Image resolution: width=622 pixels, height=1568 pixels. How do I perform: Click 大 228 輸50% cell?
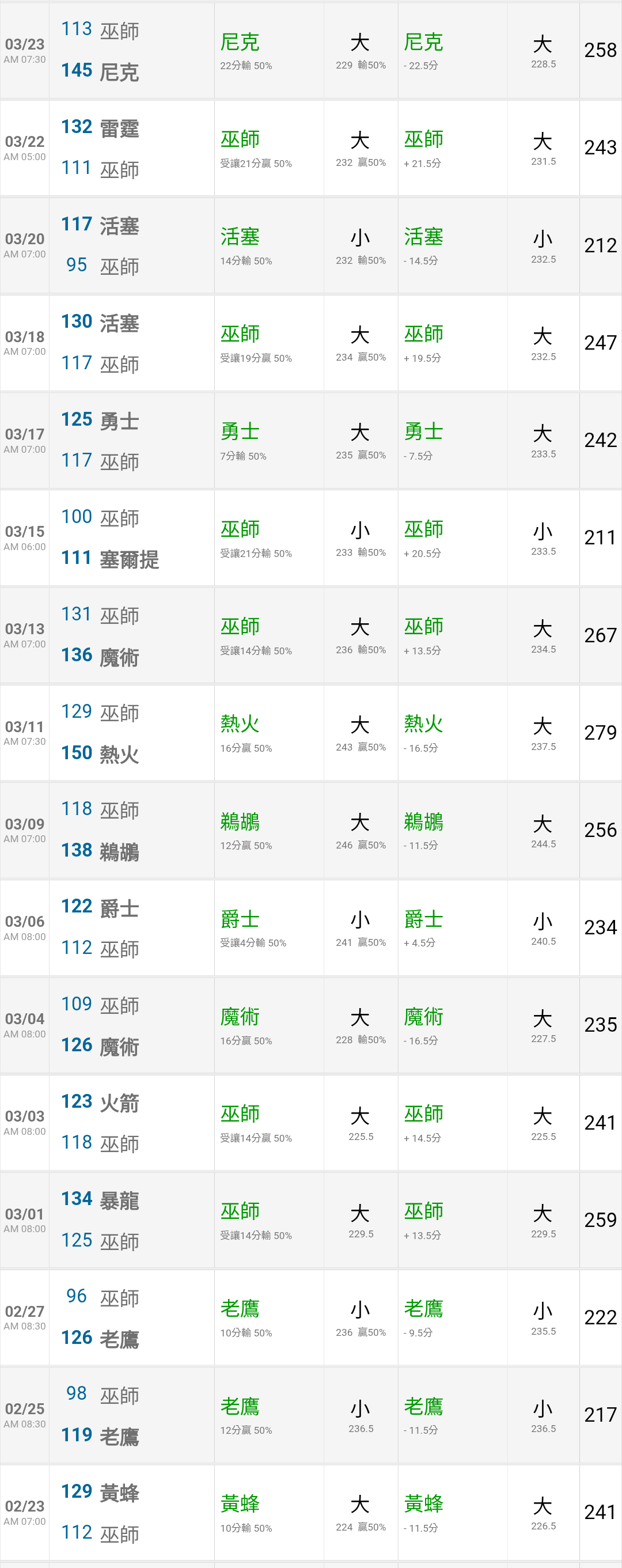pos(361,1024)
